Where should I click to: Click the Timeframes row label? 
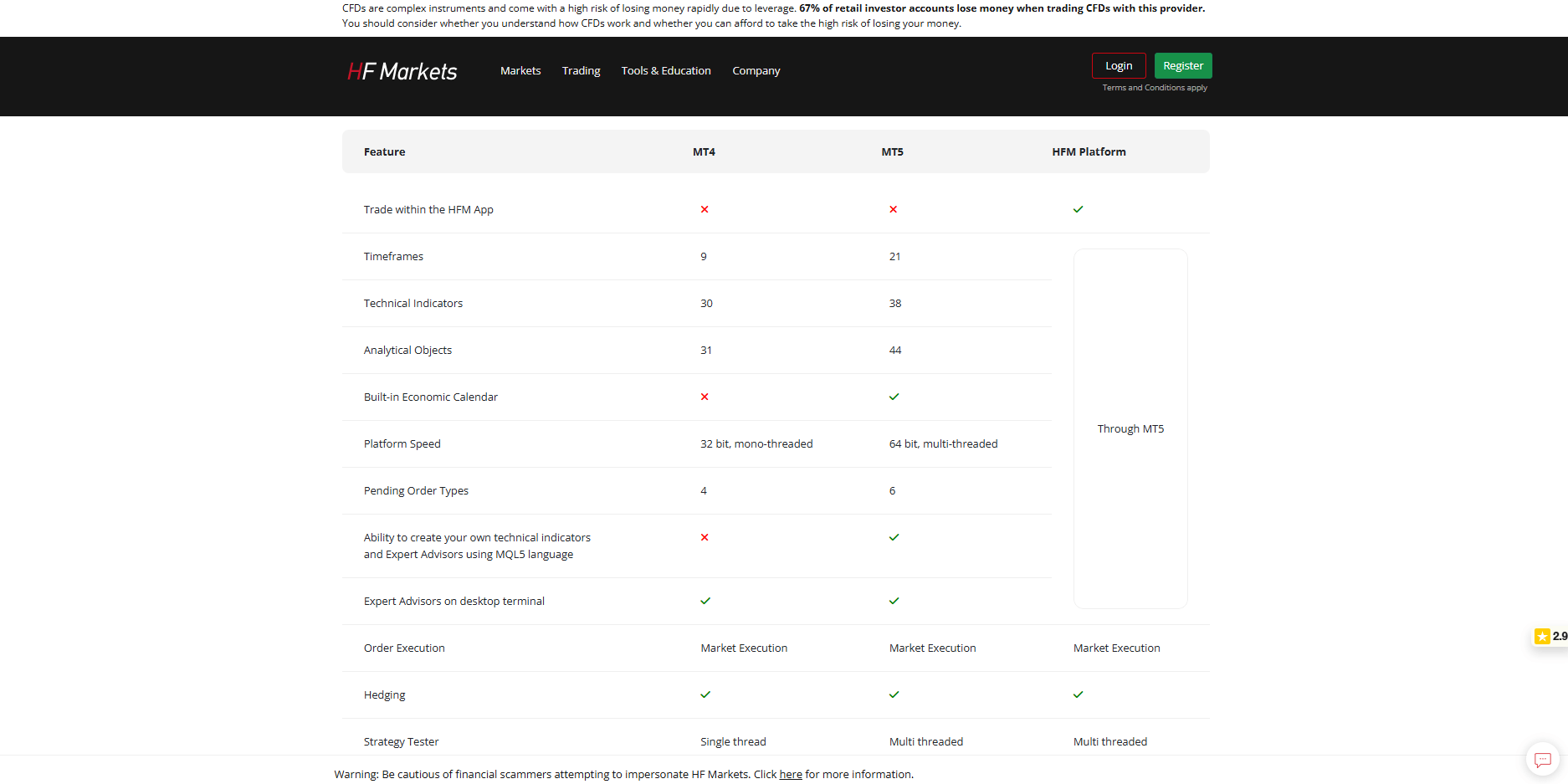[x=393, y=256]
